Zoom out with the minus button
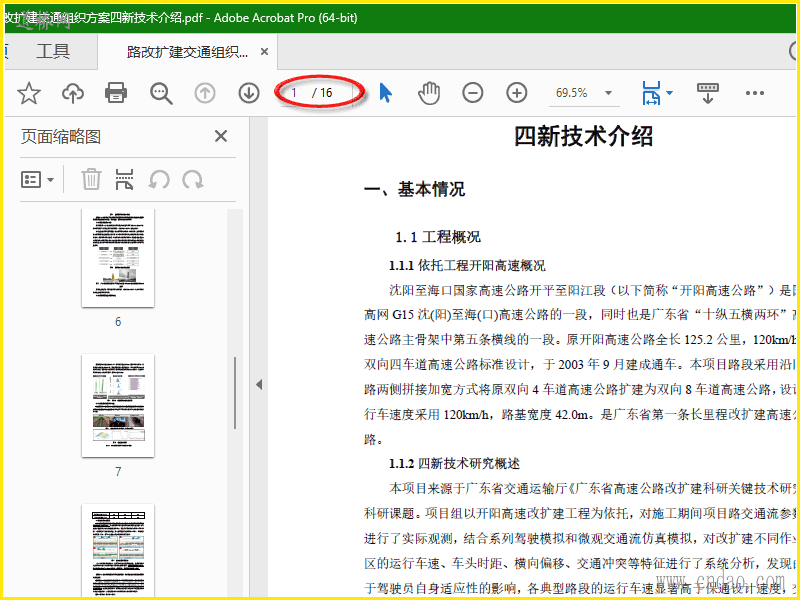This screenshot has height=600, width=800. [x=473, y=93]
